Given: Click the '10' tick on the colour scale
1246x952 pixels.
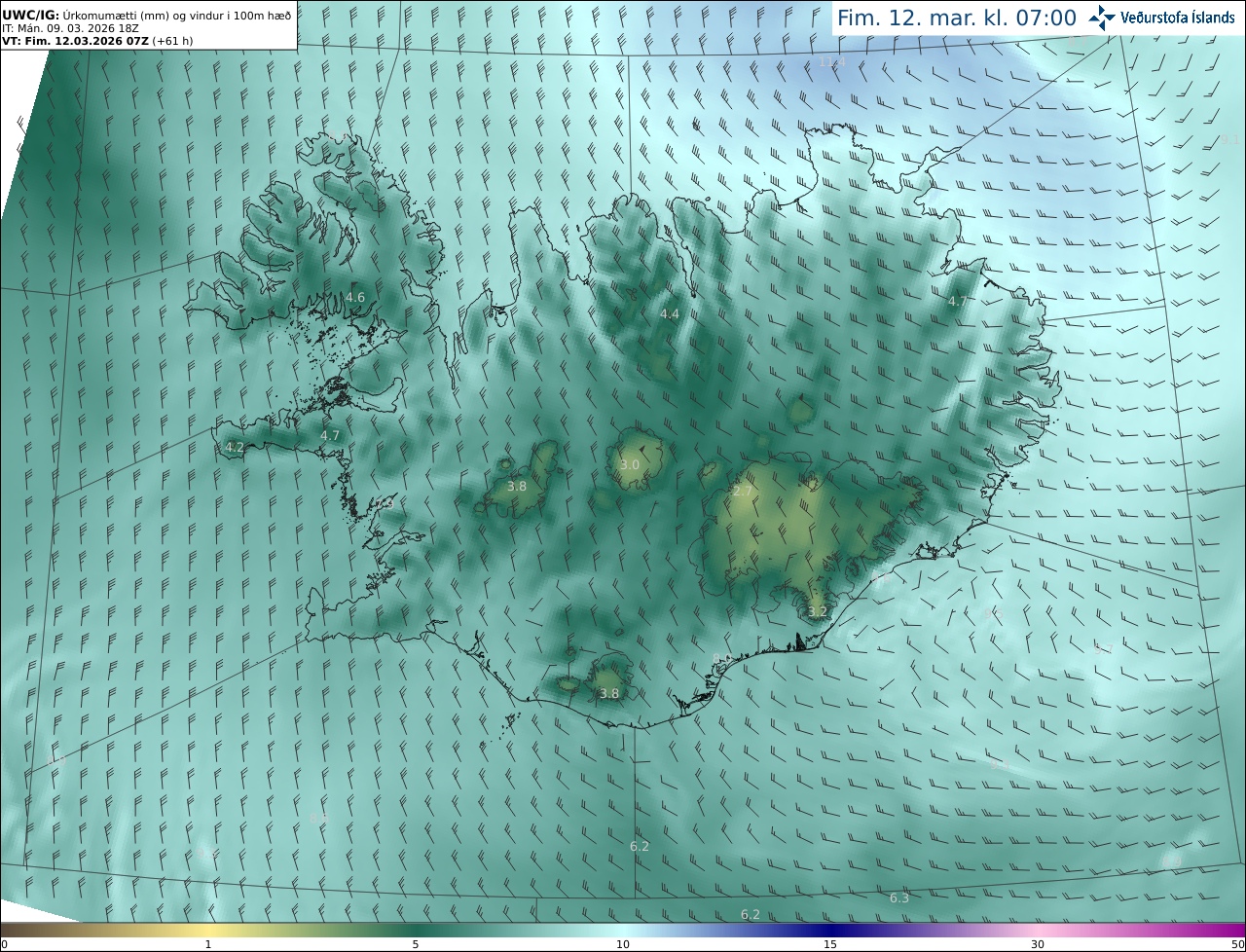Looking at the screenshot, I should point(623,944).
